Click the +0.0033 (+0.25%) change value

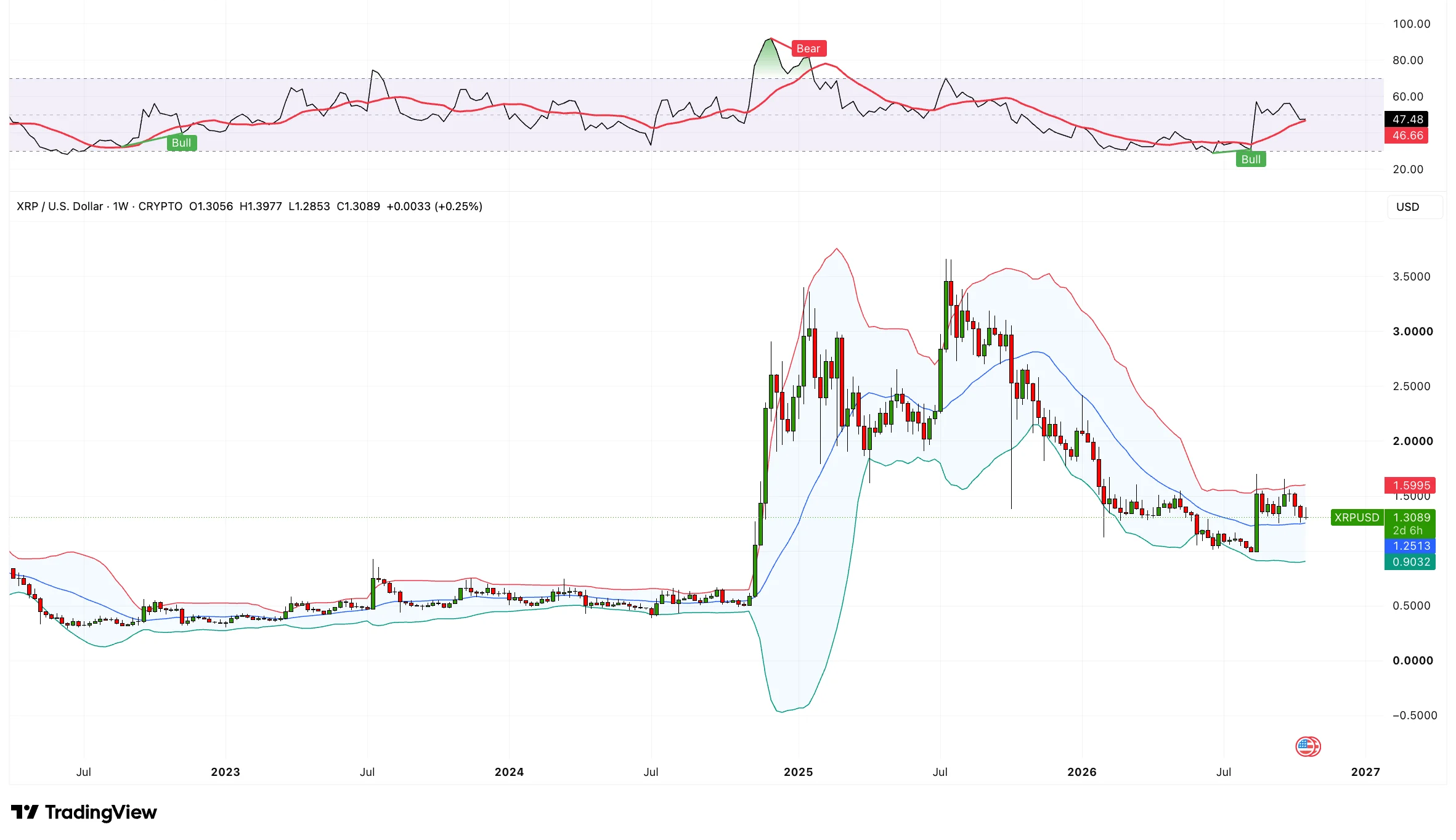point(434,206)
